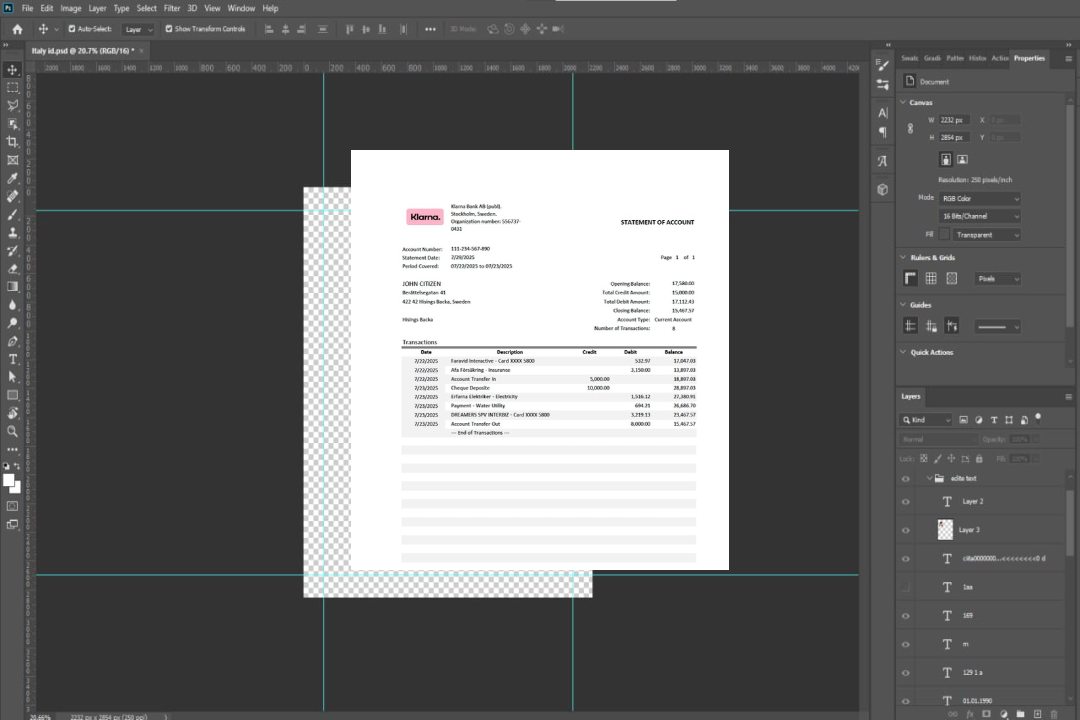
Task: Select the Clone Stamp tool
Action: coord(12,232)
